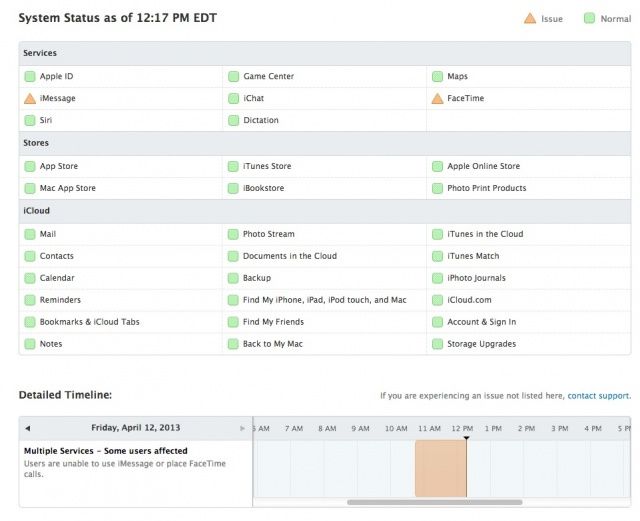
Task: Click the green status icon beside Contacts
Action: click(x=30, y=256)
